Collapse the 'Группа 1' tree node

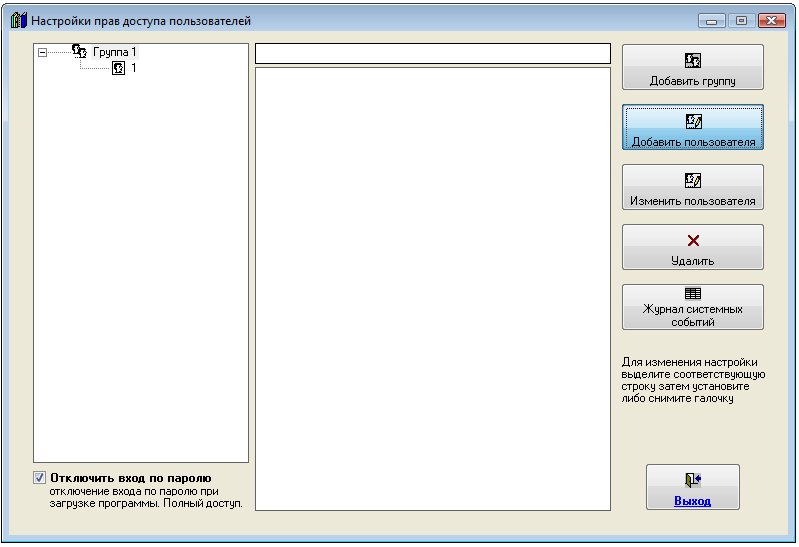point(43,52)
